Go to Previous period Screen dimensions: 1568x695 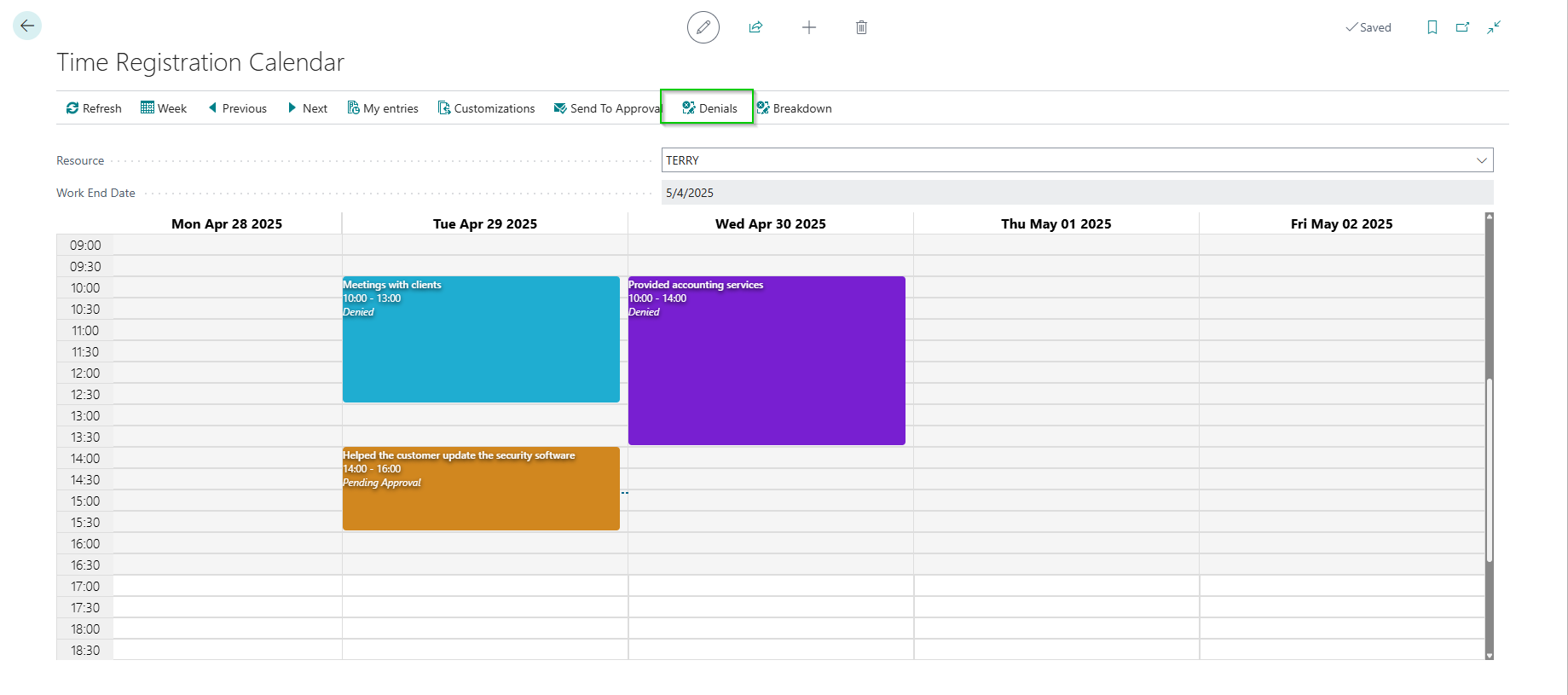point(237,108)
